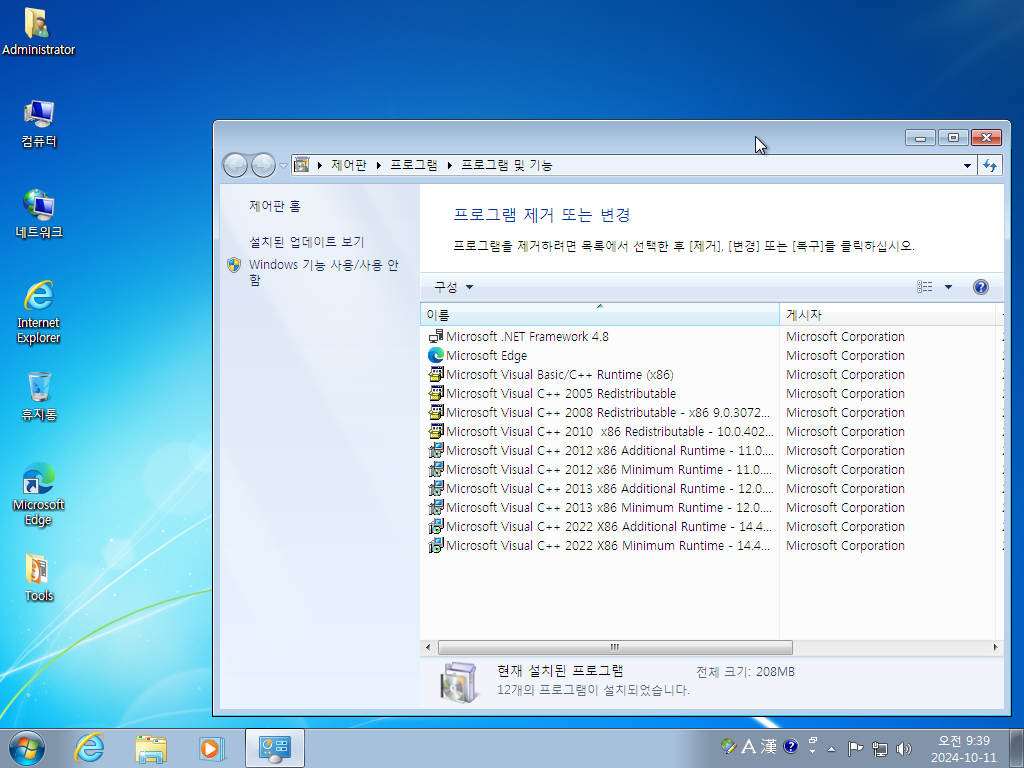Click the horizontal scrollbar left arrow
Image resolution: width=1024 pixels, height=768 pixels.
(428, 647)
